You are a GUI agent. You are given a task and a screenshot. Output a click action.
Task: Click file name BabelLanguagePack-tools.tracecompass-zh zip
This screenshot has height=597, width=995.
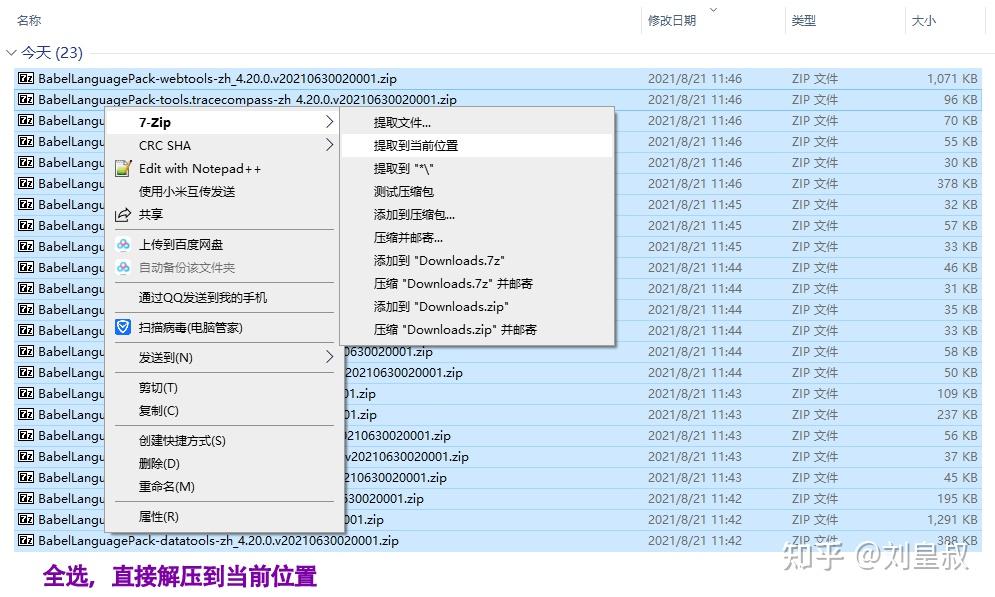click(x=247, y=100)
